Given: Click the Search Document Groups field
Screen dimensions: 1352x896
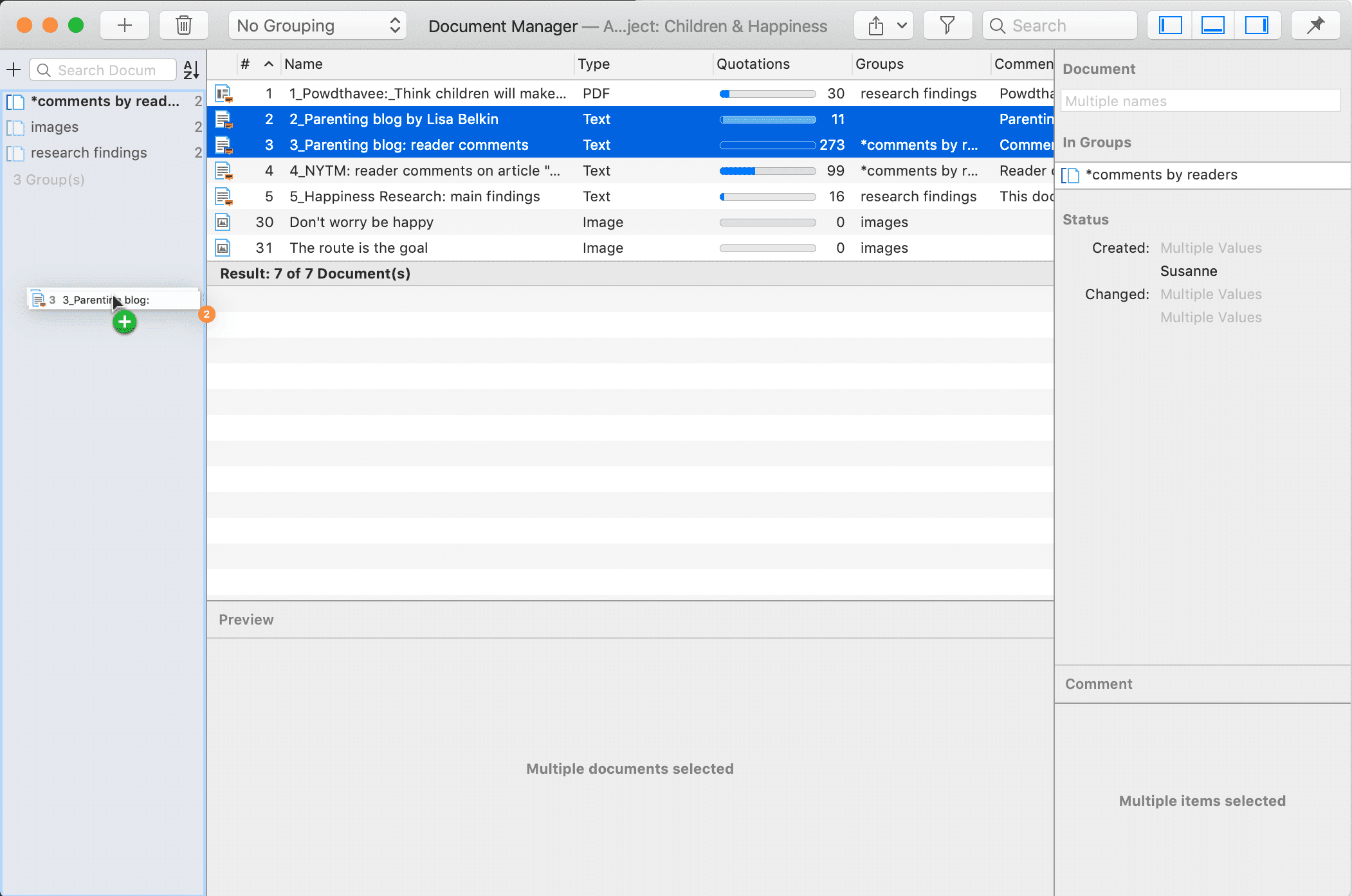Looking at the screenshot, I should tap(103, 69).
